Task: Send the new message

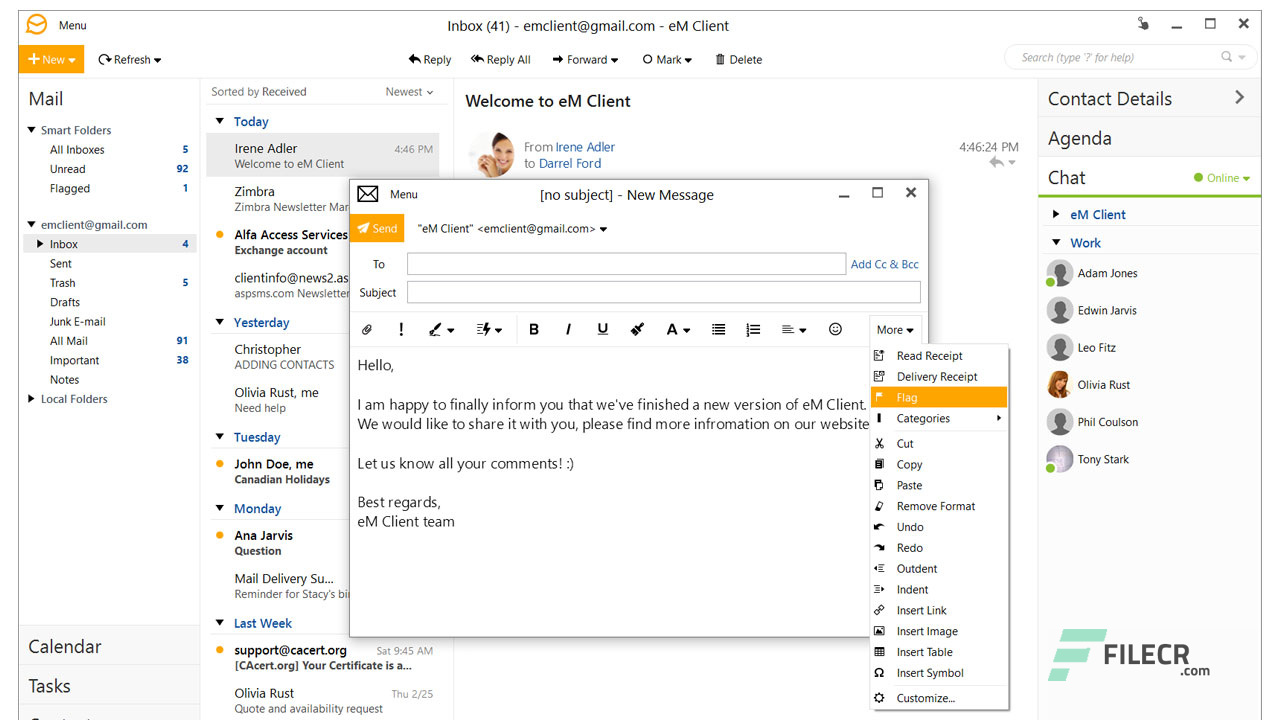Action: [x=377, y=228]
